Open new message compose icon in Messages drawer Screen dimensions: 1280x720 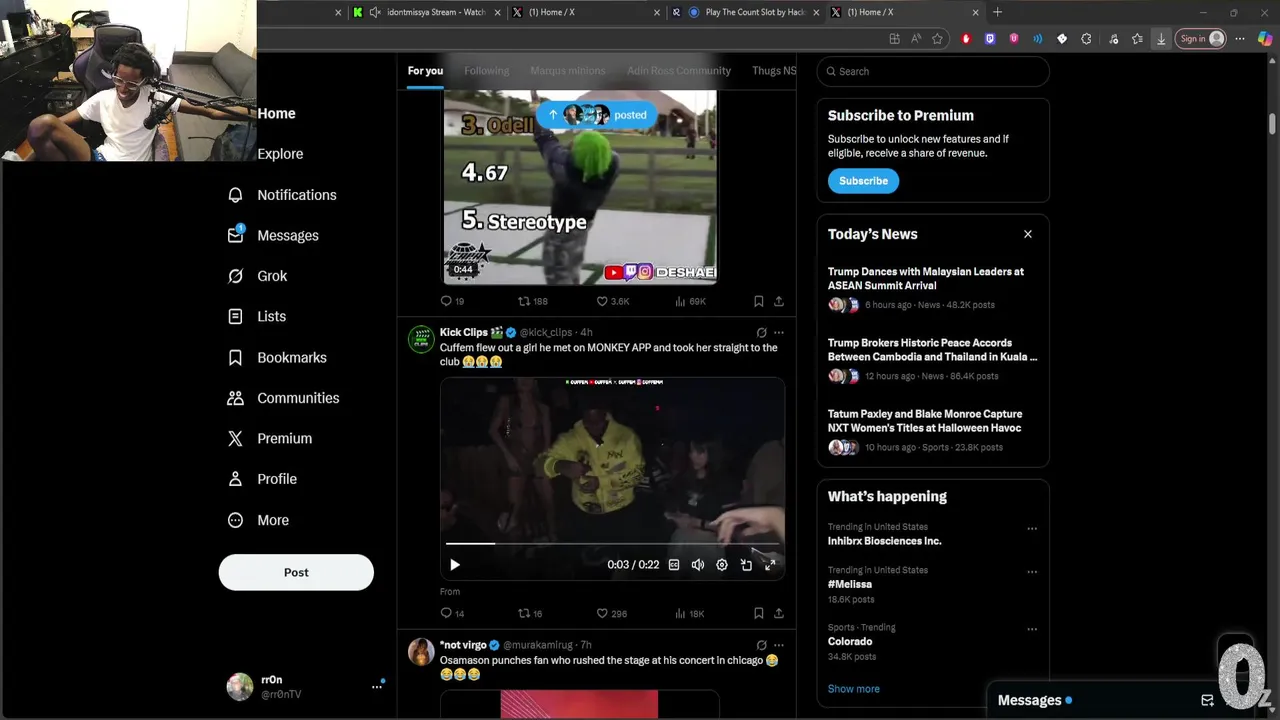click(x=1207, y=700)
